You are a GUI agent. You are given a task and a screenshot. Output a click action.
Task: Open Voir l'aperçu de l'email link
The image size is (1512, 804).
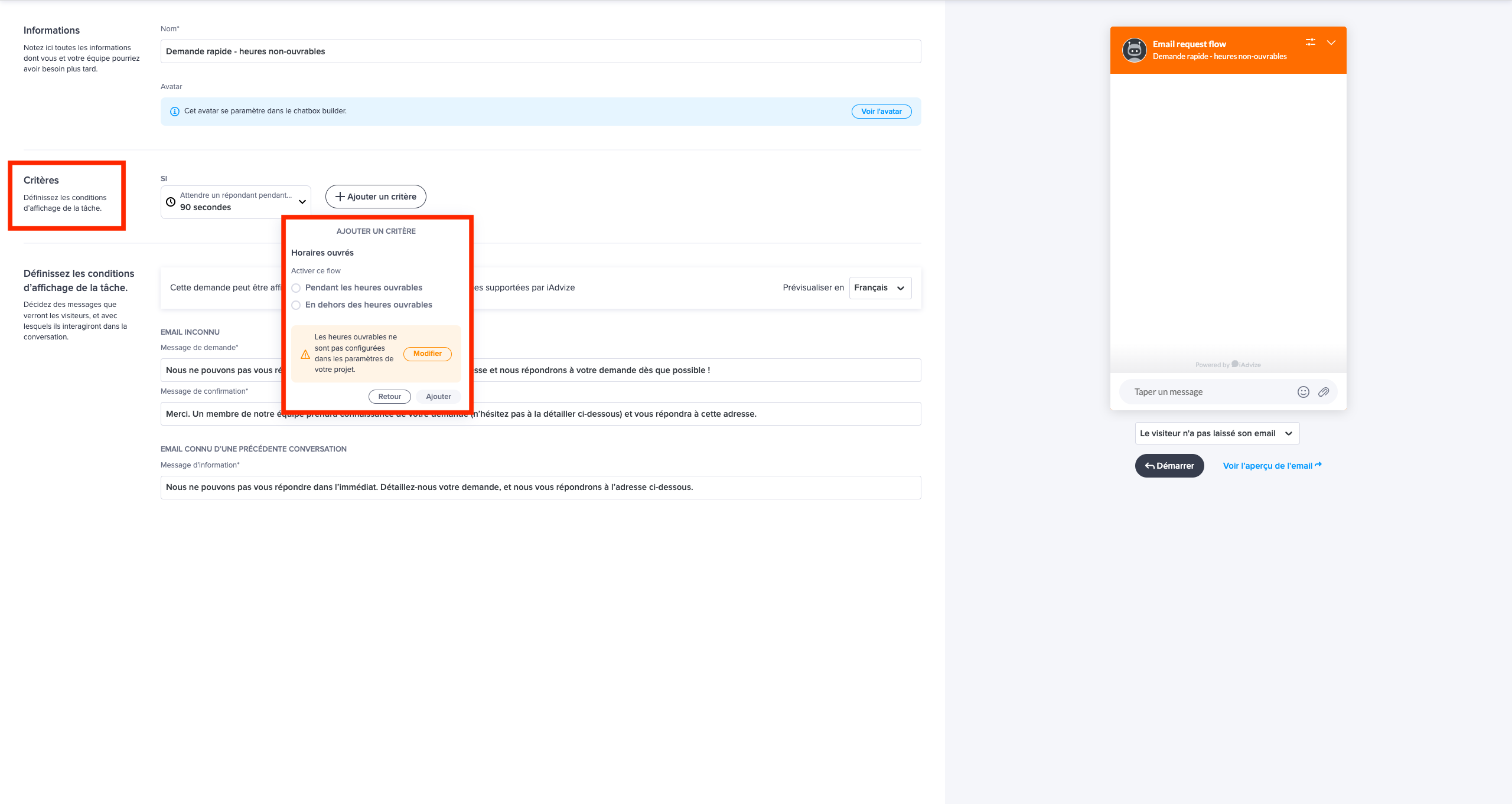coord(1272,466)
